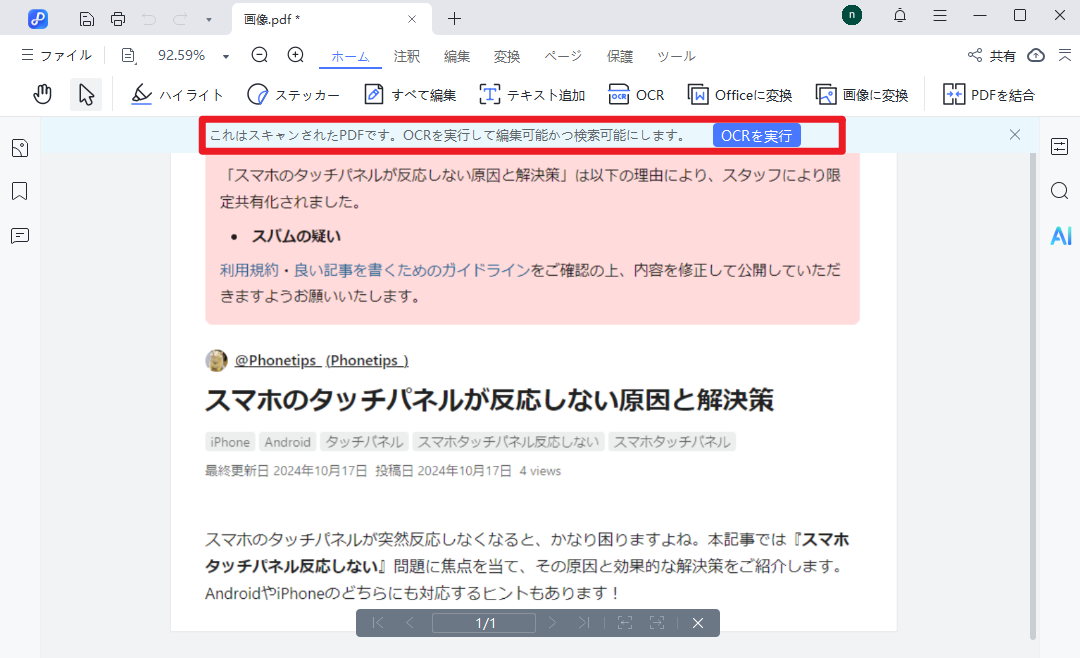Zoom out with the minus icon
Screen dimensions: 1080x658
(260, 55)
